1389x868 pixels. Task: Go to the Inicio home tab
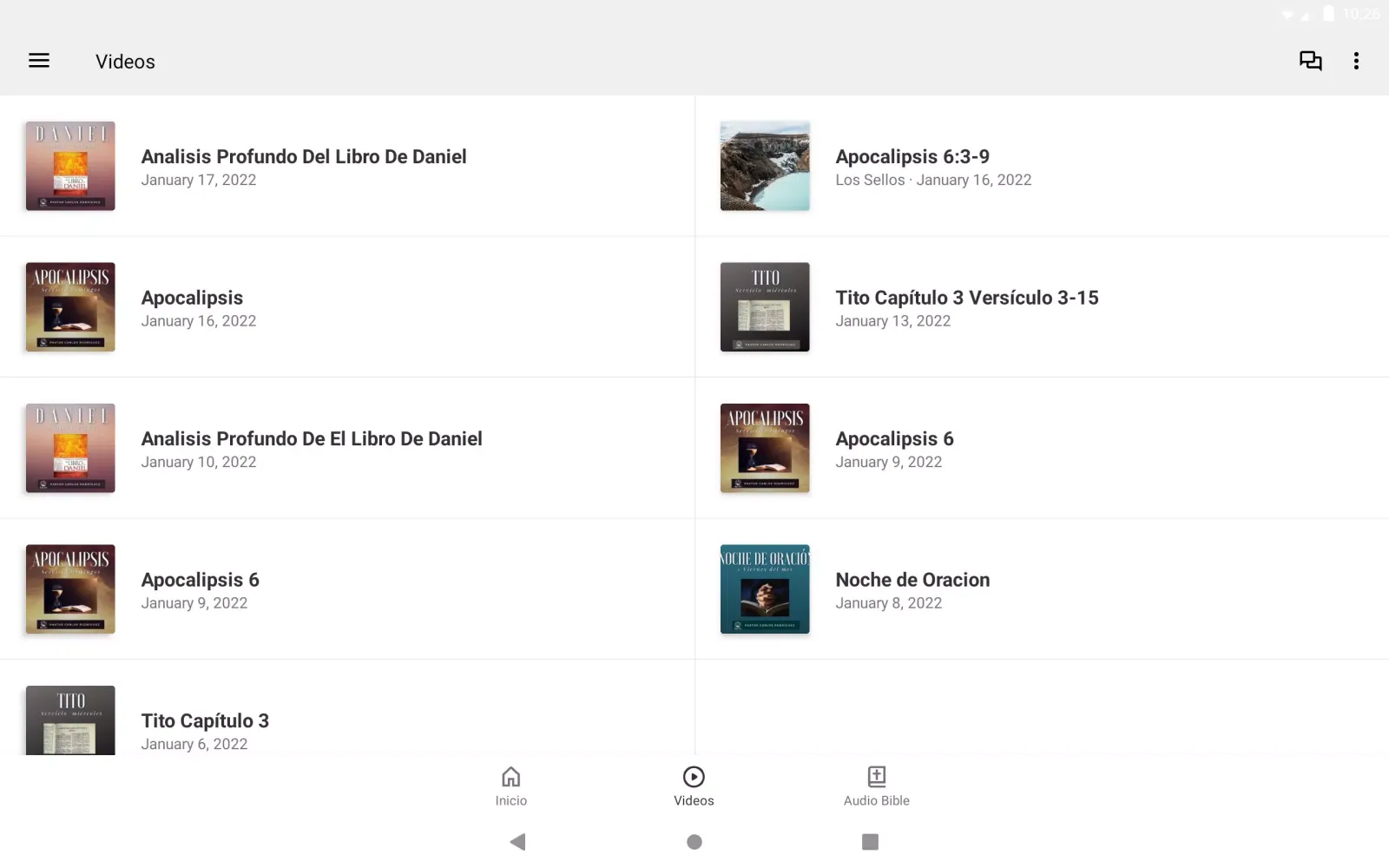(x=511, y=786)
